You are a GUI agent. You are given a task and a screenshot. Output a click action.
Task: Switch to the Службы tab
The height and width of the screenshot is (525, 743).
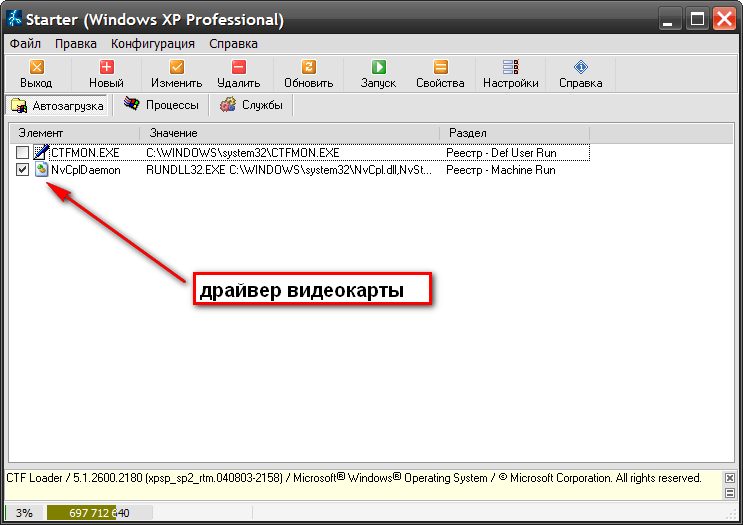point(251,105)
